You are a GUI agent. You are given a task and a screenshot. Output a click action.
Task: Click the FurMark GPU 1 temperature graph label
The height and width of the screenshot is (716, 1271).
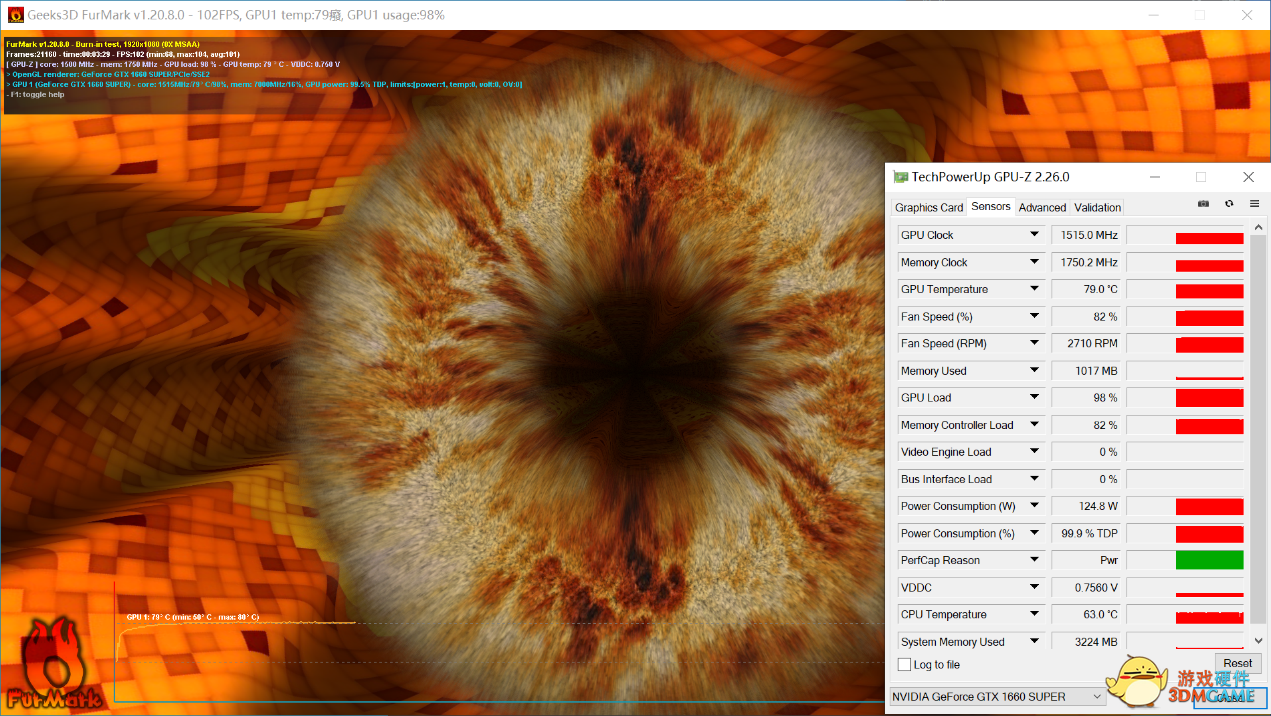(193, 617)
